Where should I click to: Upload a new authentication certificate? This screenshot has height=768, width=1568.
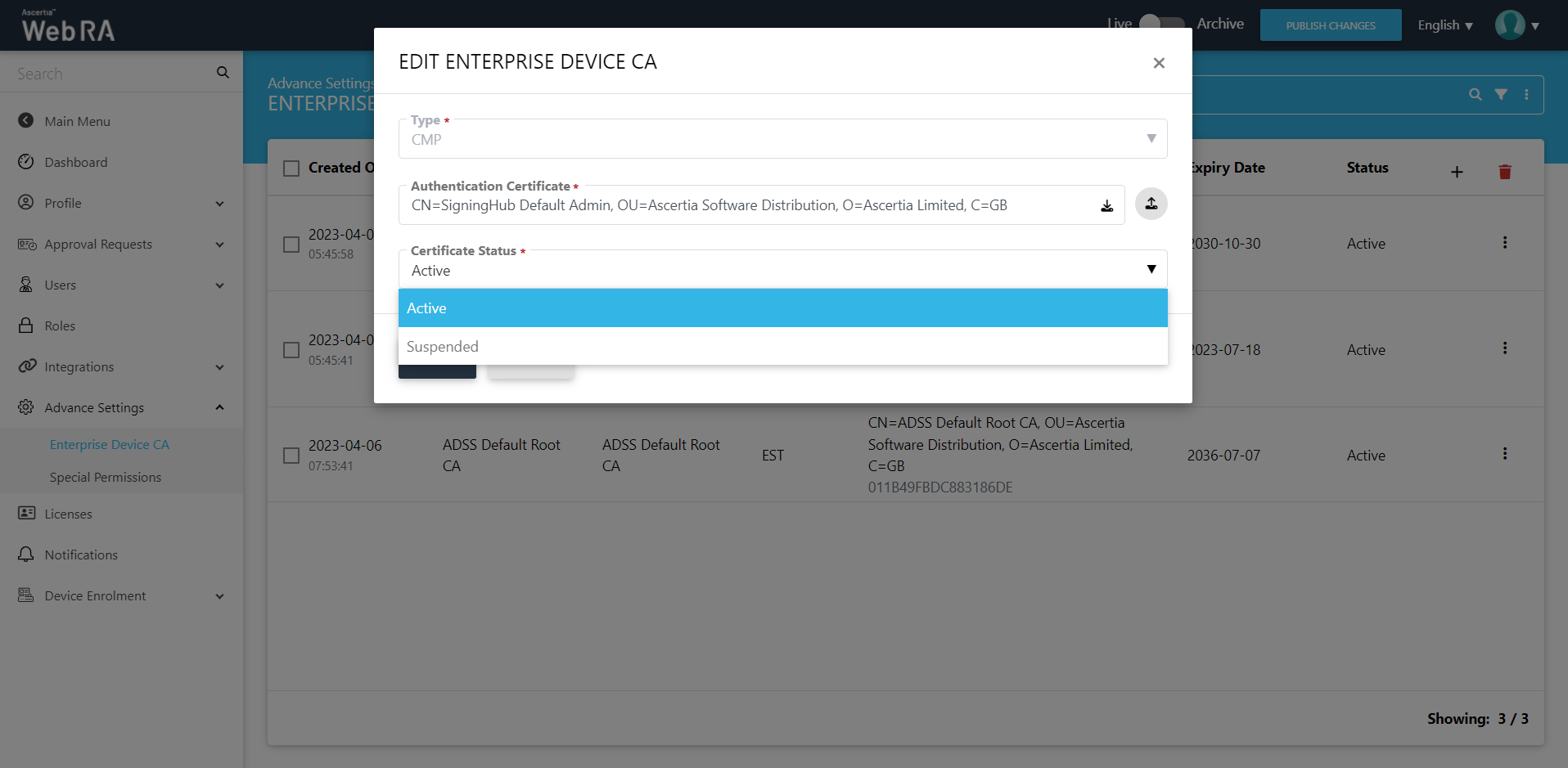coord(1151,204)
